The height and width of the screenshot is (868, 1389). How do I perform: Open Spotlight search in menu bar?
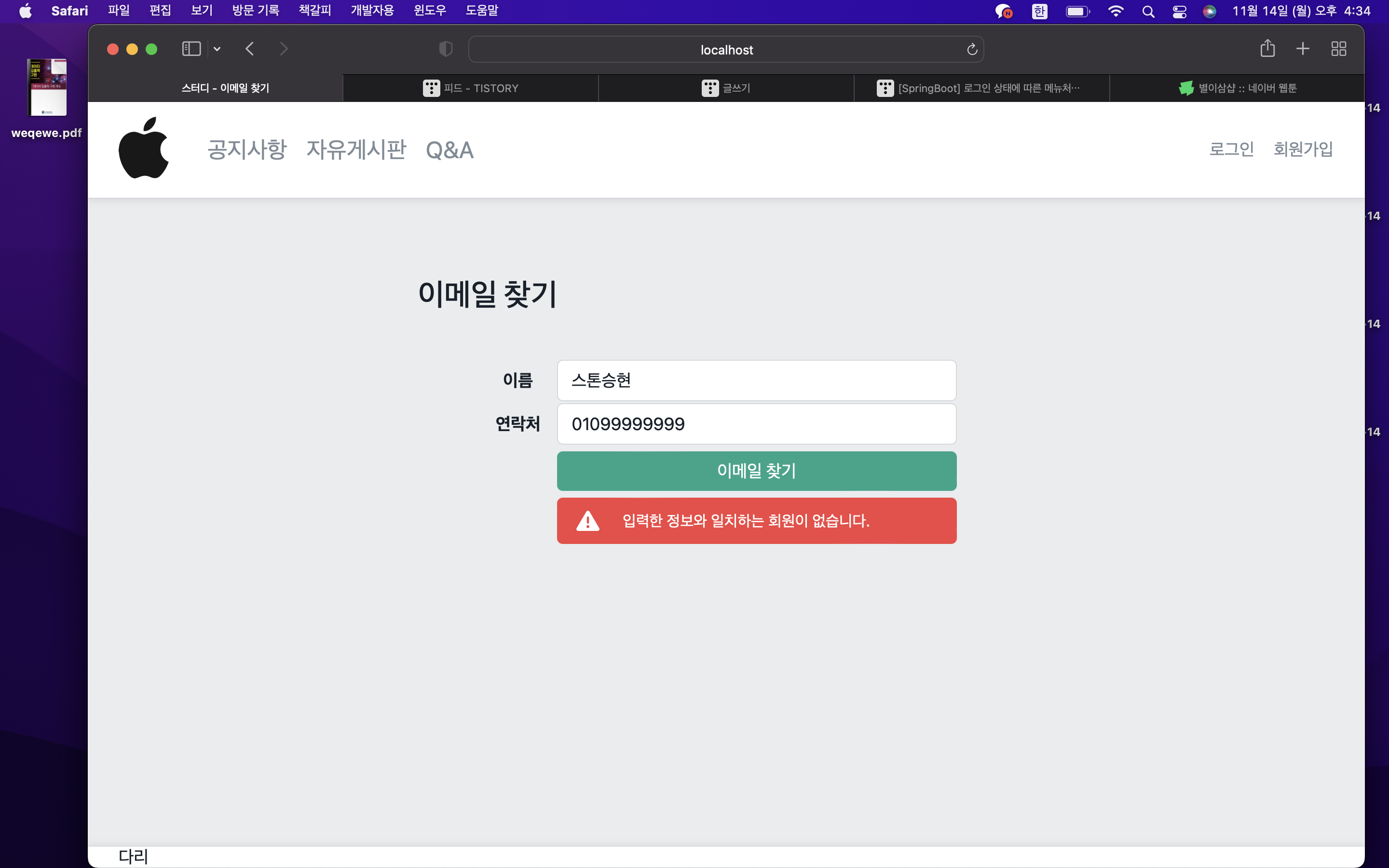pos(1148,12)
